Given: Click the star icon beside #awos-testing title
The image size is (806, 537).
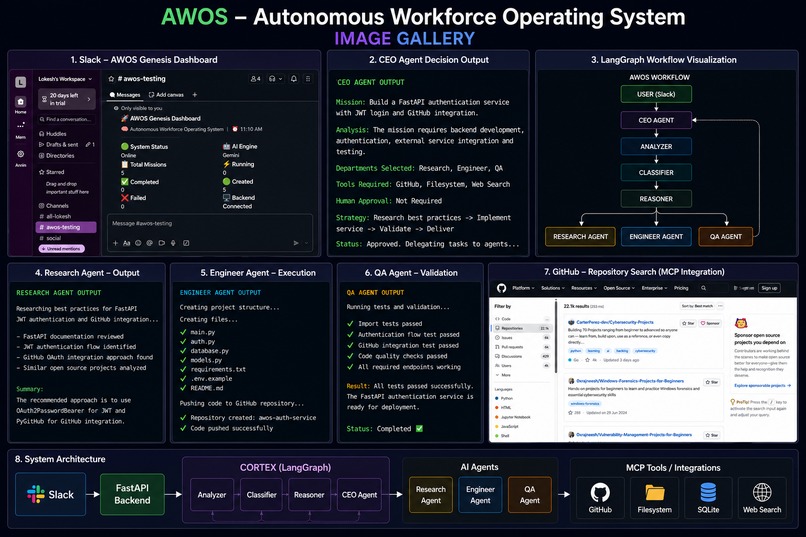Looking at the screenshot, I should (111, 79).
